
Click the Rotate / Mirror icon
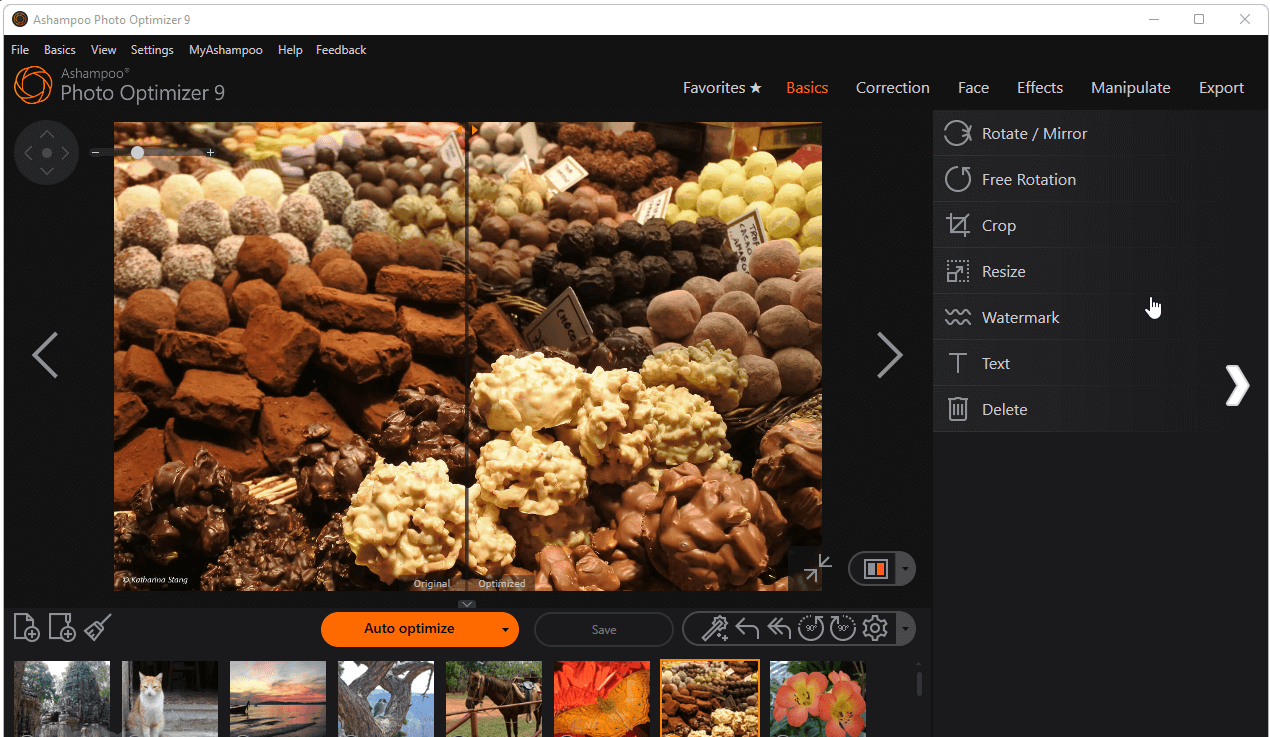click(957, 134)
